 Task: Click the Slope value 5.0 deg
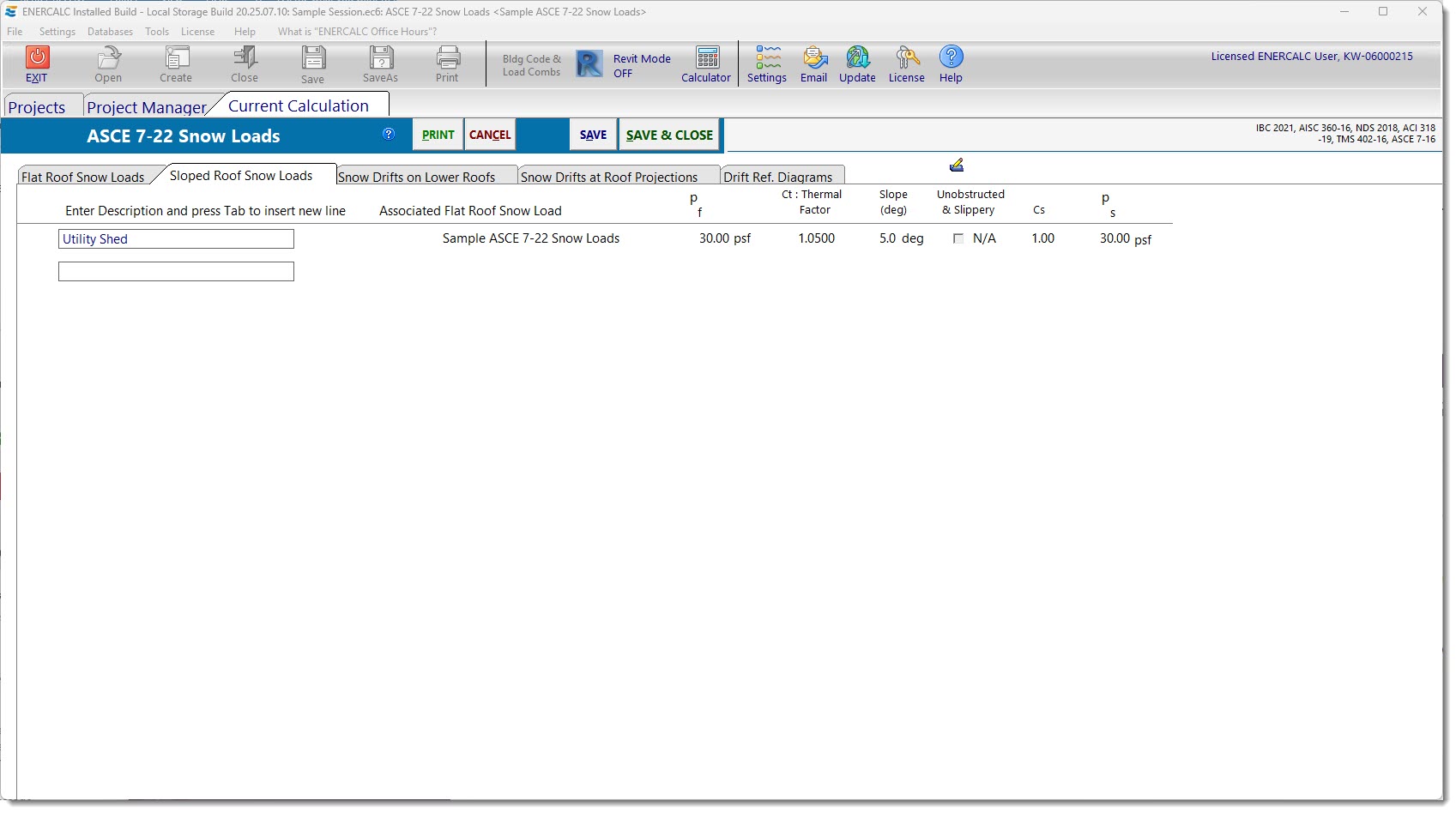901,238
